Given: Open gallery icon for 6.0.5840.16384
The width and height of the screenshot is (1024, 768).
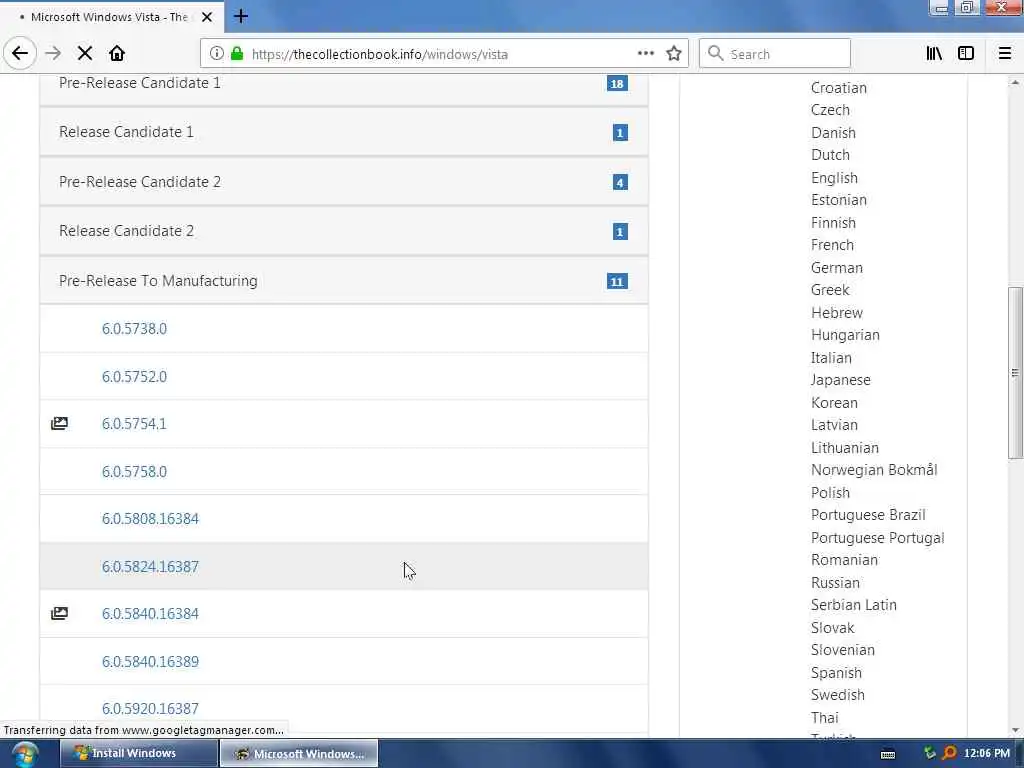Looking at the screenshot, I should (x=59, y=613).
